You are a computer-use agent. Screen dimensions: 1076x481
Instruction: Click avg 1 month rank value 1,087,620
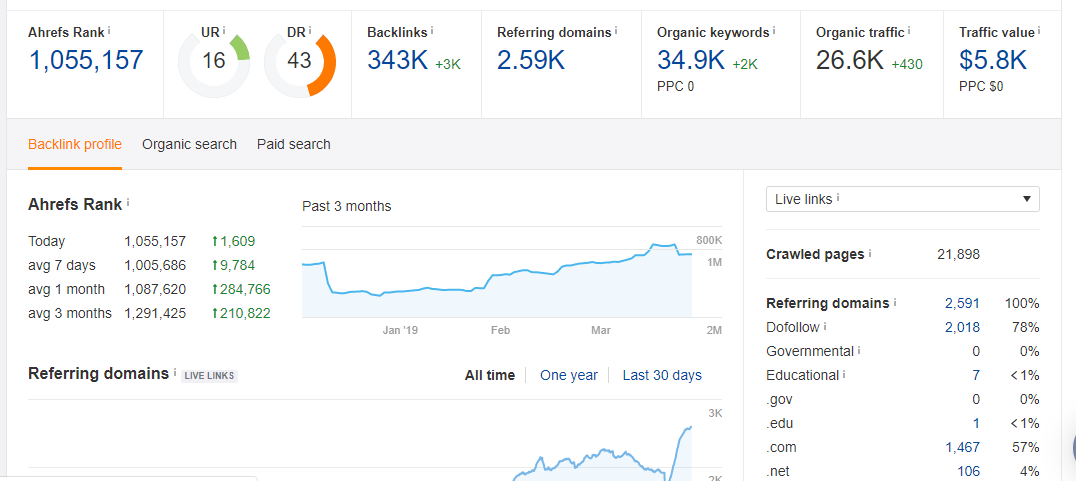pos(155,290)
